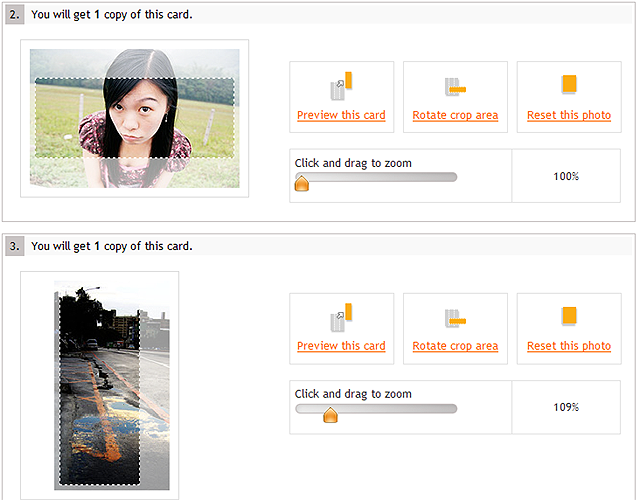Click the Reset photo icon for card 2
The width and height of the screenshot is (640, 500).
pos(569,84)
